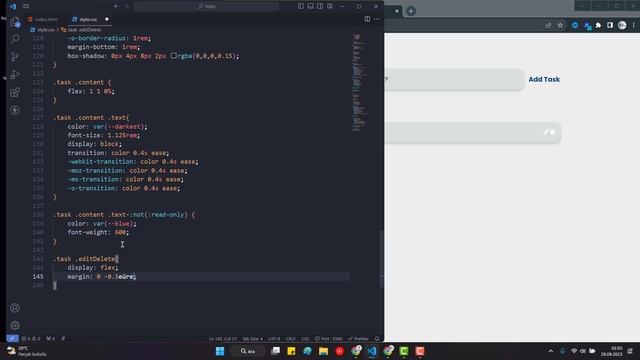This screenshot has height=360, width=640.
Task: Open a new tab in the browser
Action: 411,11
